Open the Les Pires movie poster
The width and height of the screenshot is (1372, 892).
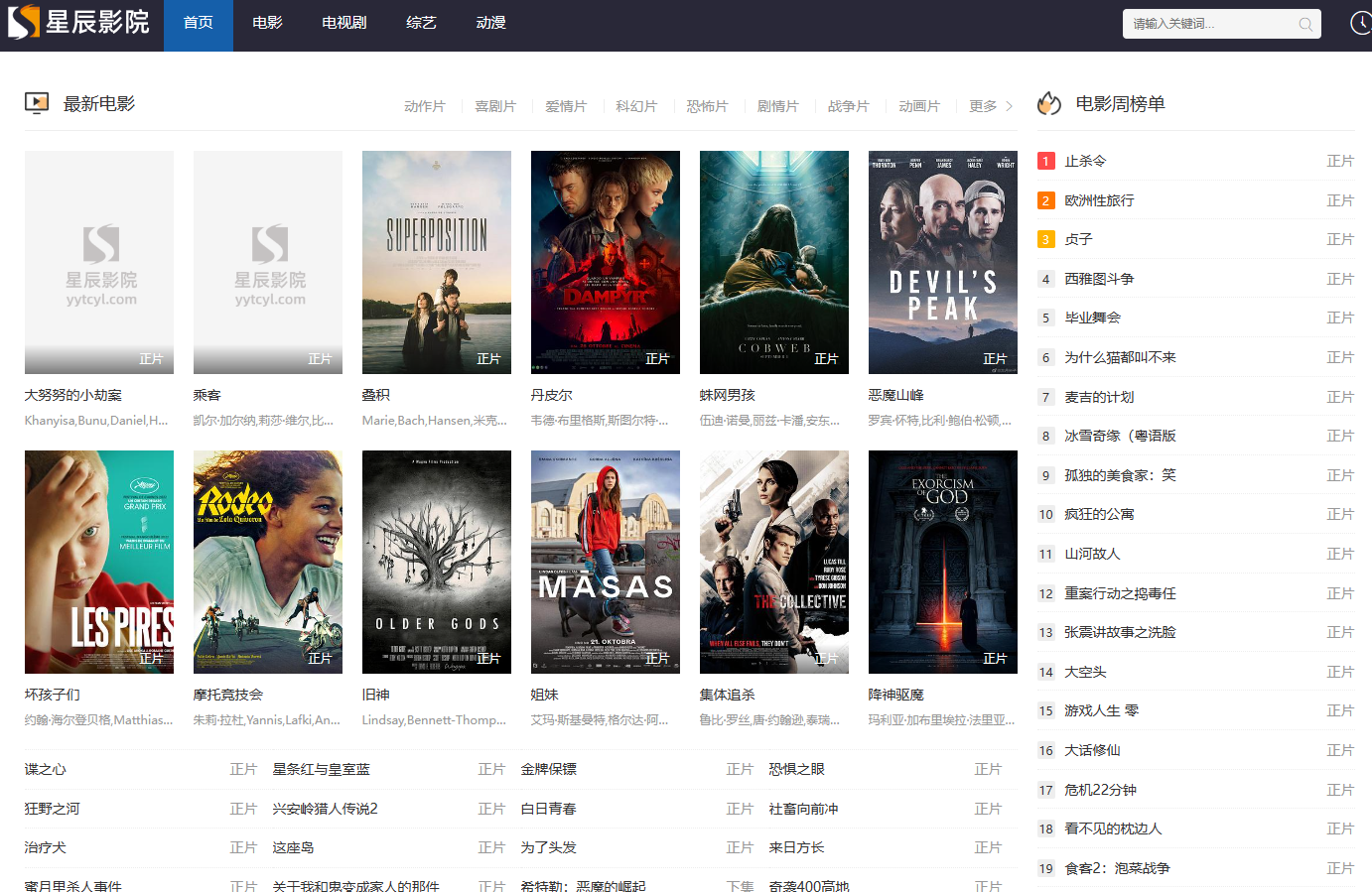[x=99, y=562]
